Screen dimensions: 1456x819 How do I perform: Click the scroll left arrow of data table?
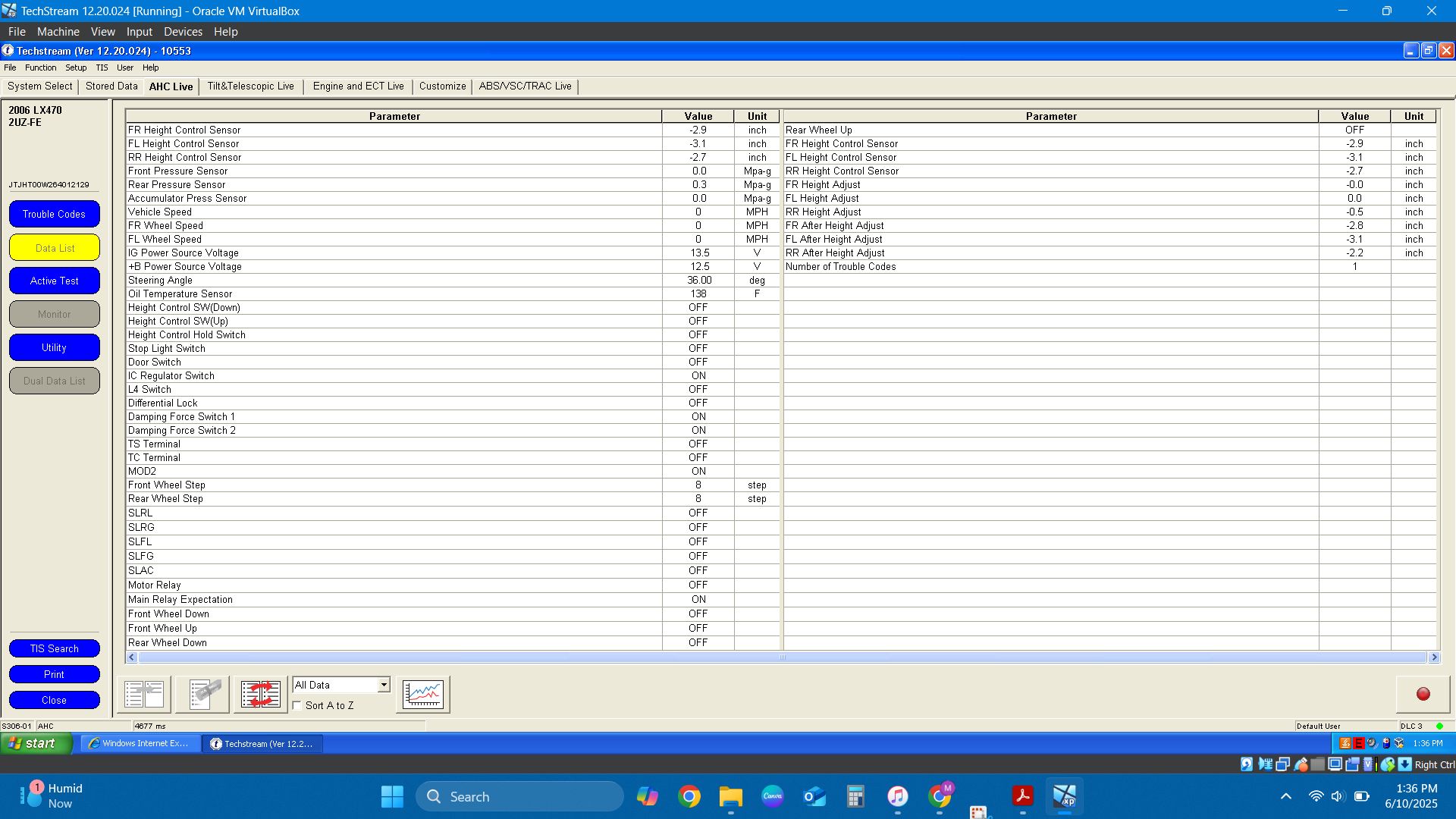click(x=132, y=657)
